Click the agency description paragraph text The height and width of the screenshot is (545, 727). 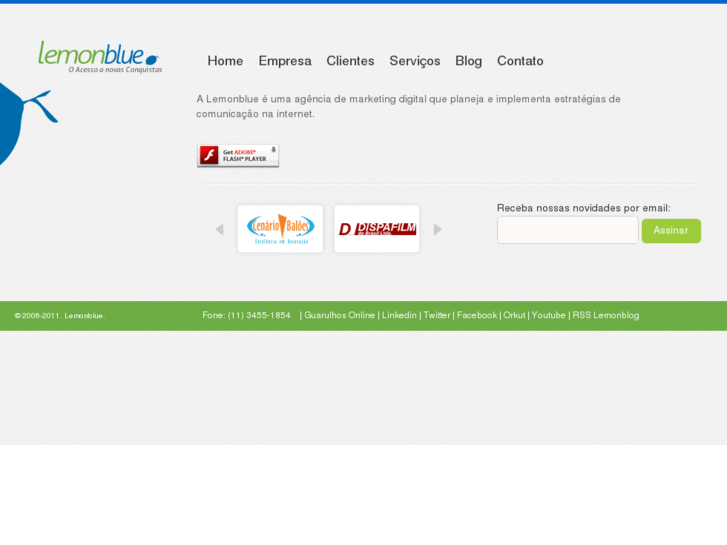(x=408, y=106)
